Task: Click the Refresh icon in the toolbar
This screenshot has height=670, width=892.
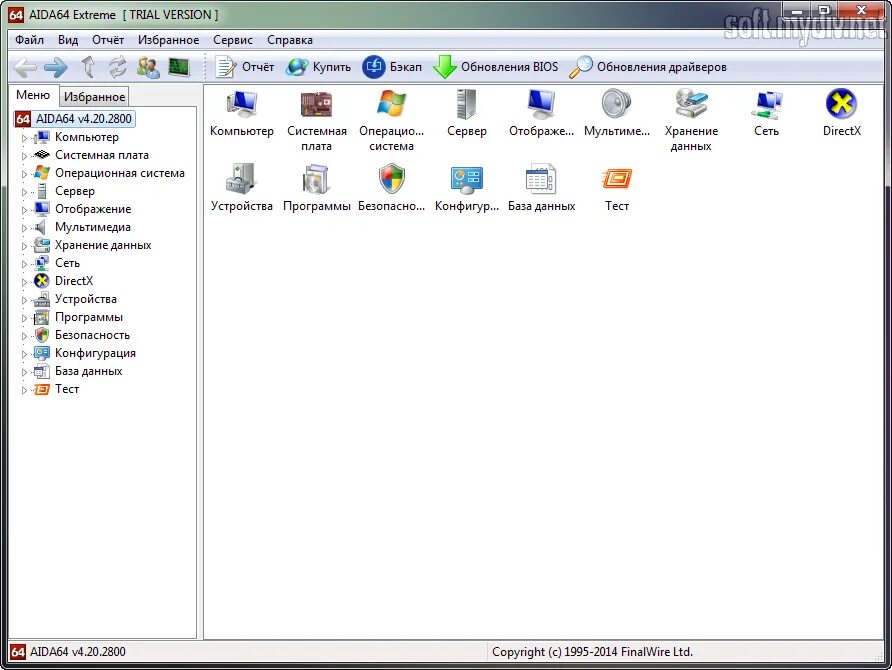Action: (118, 68)
